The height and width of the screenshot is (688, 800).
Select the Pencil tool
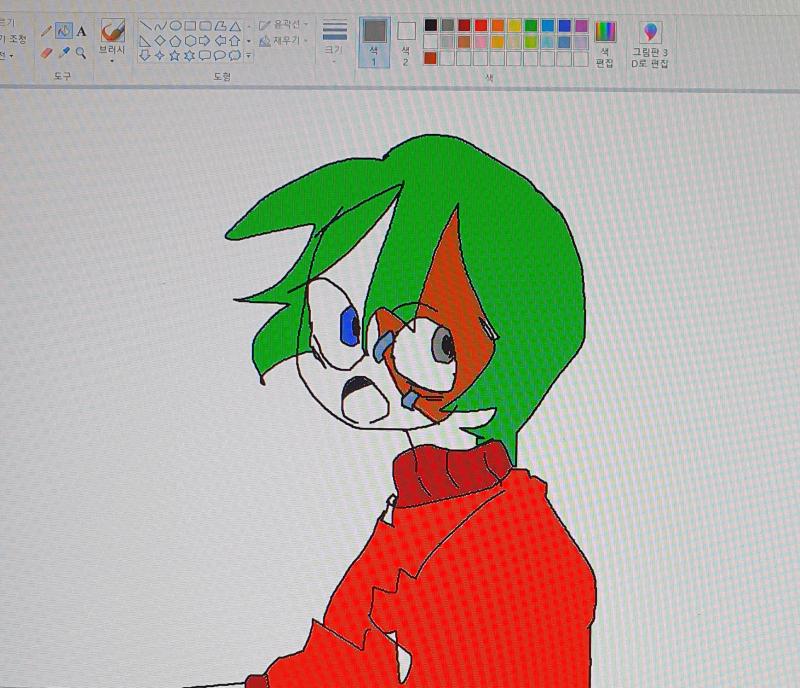click(46, 32)
